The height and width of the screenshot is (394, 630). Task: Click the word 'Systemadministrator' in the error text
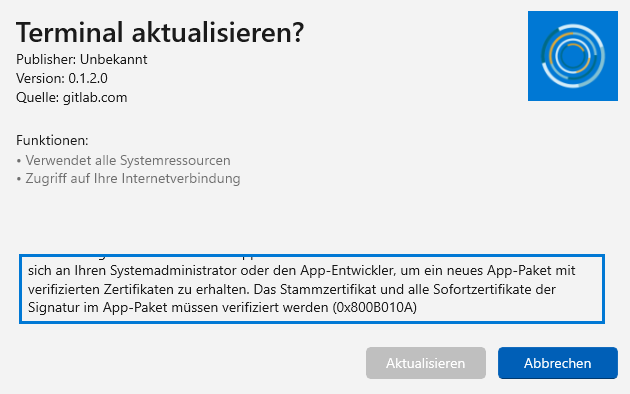click(x=174, y=271)
